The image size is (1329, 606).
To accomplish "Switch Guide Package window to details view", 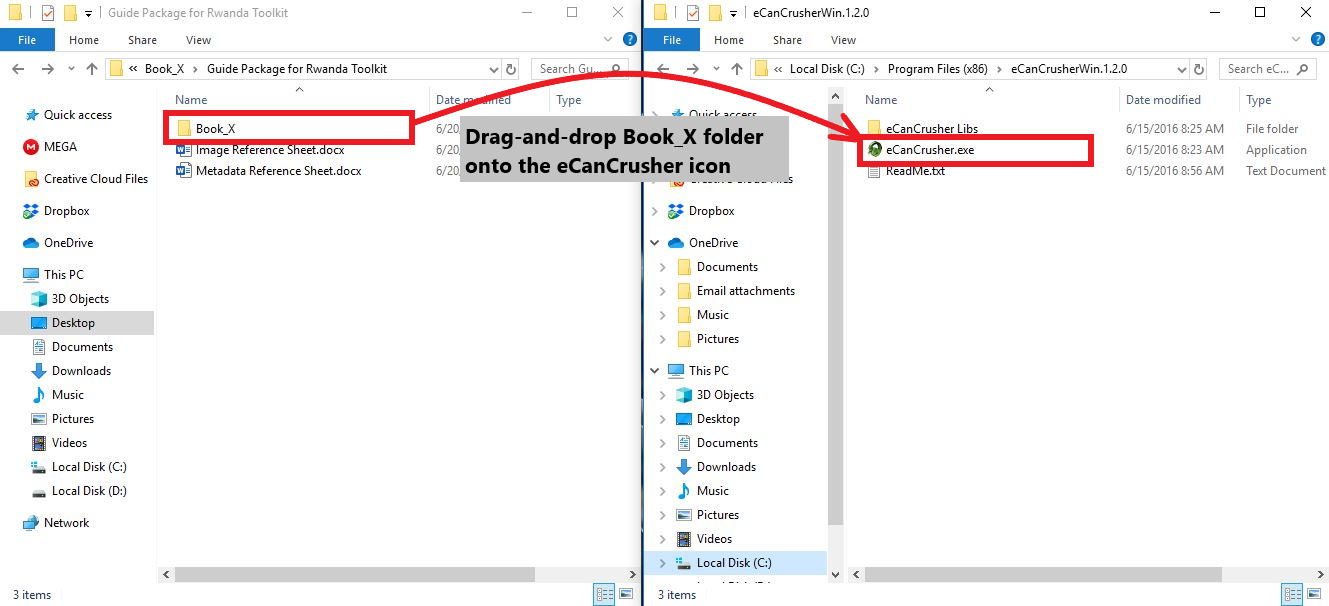I will tap(605, 595).
